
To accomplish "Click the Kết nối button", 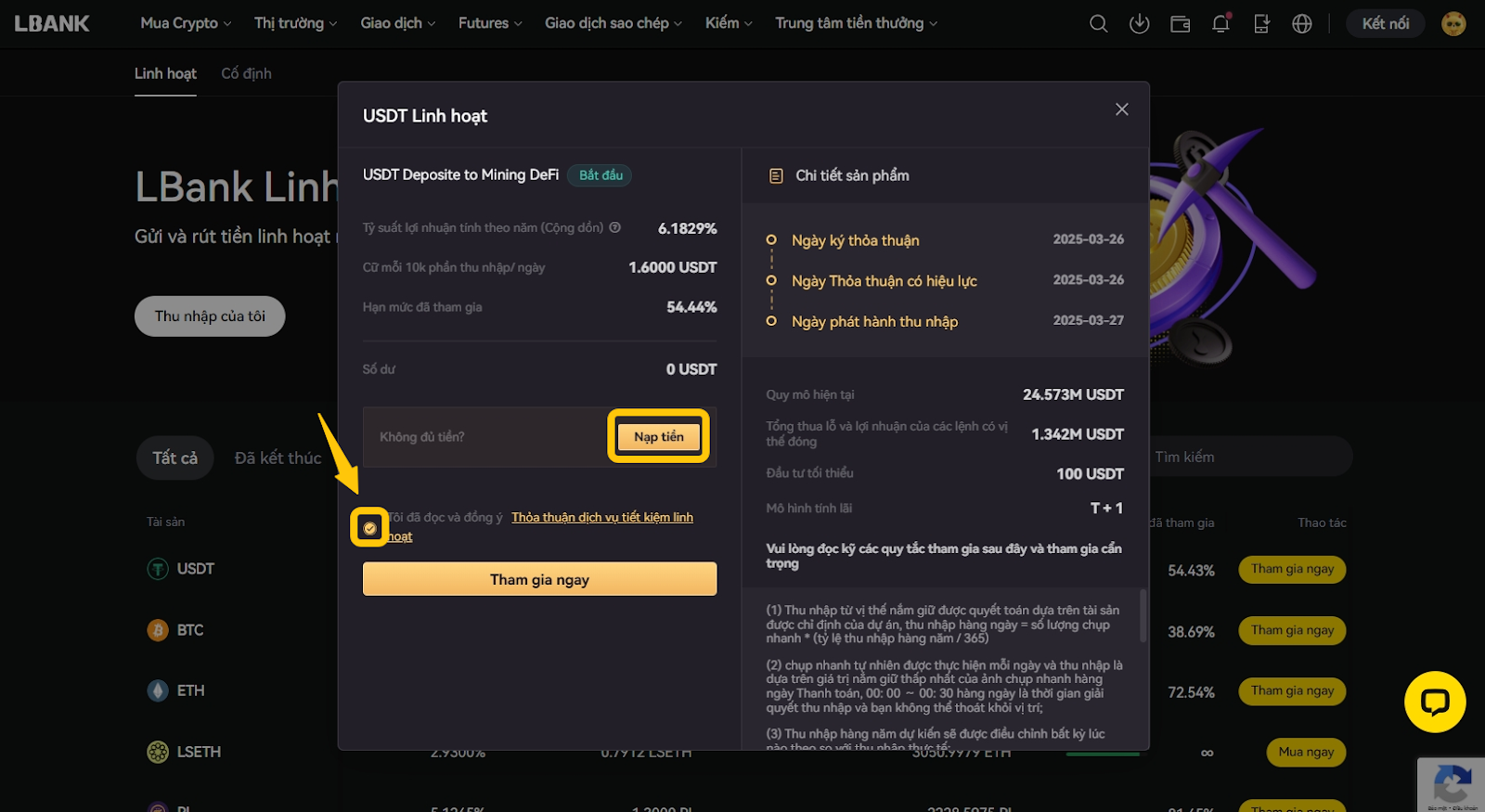I will point(1385,23).
